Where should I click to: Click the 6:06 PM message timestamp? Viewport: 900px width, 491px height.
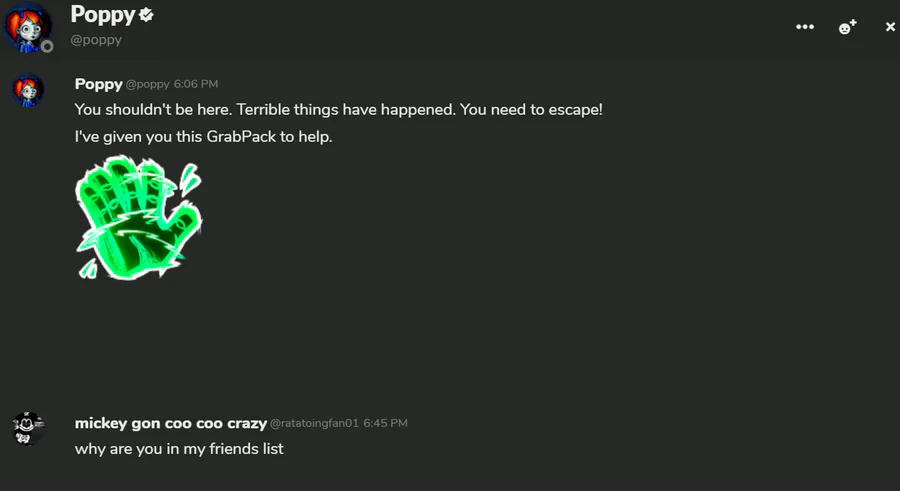[196, 85]
